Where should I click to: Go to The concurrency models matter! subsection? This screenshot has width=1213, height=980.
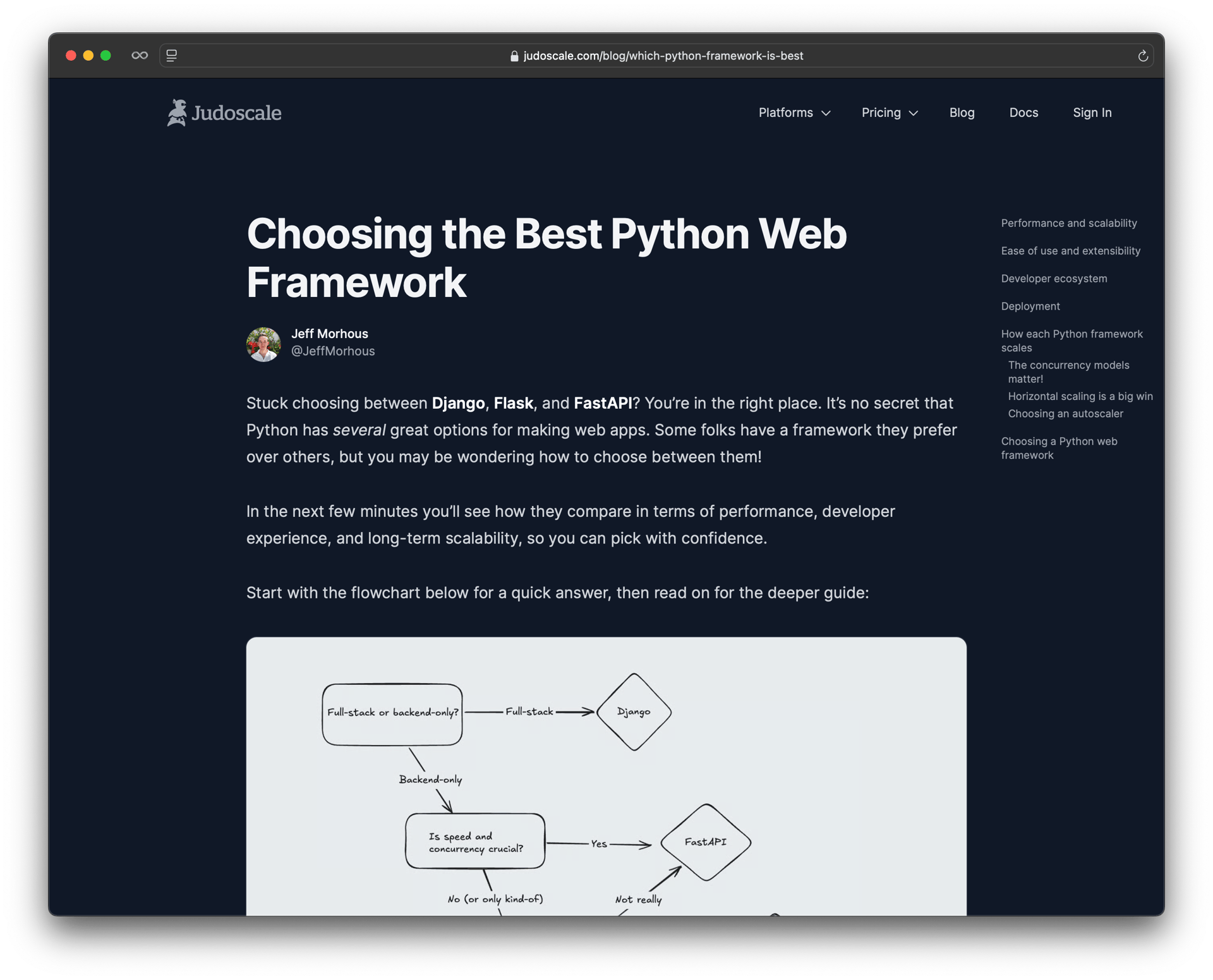1068,372
